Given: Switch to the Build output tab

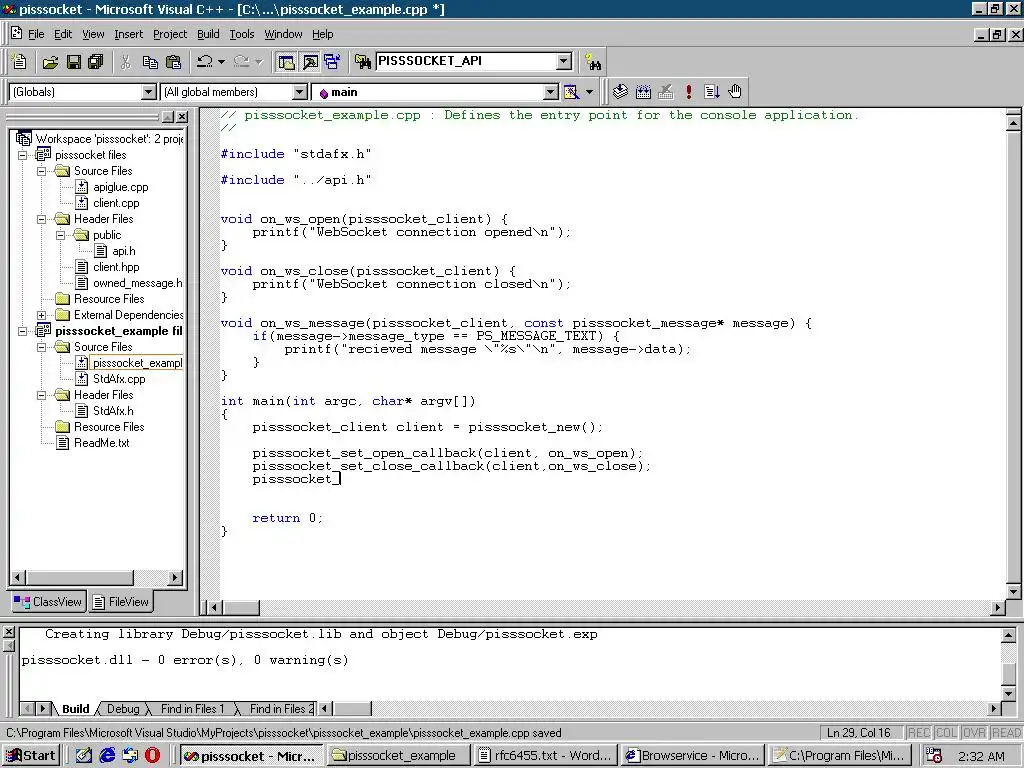Looking at the screenshot, I should click(76, 709).
